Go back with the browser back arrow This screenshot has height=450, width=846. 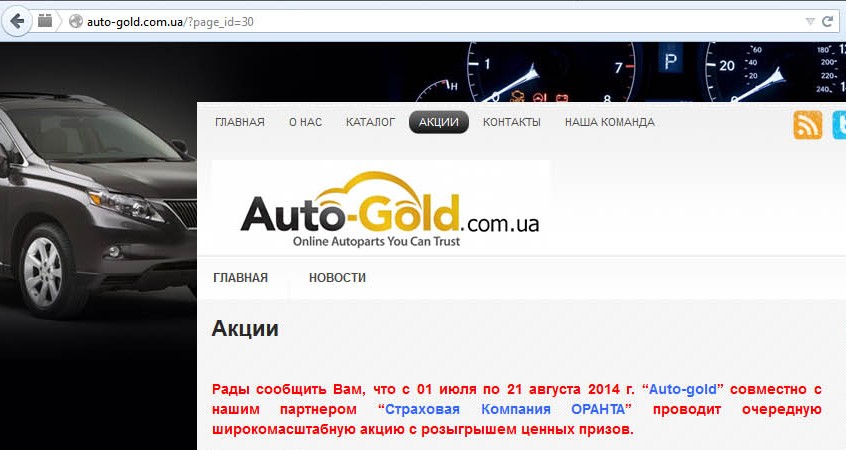point(17,22)
